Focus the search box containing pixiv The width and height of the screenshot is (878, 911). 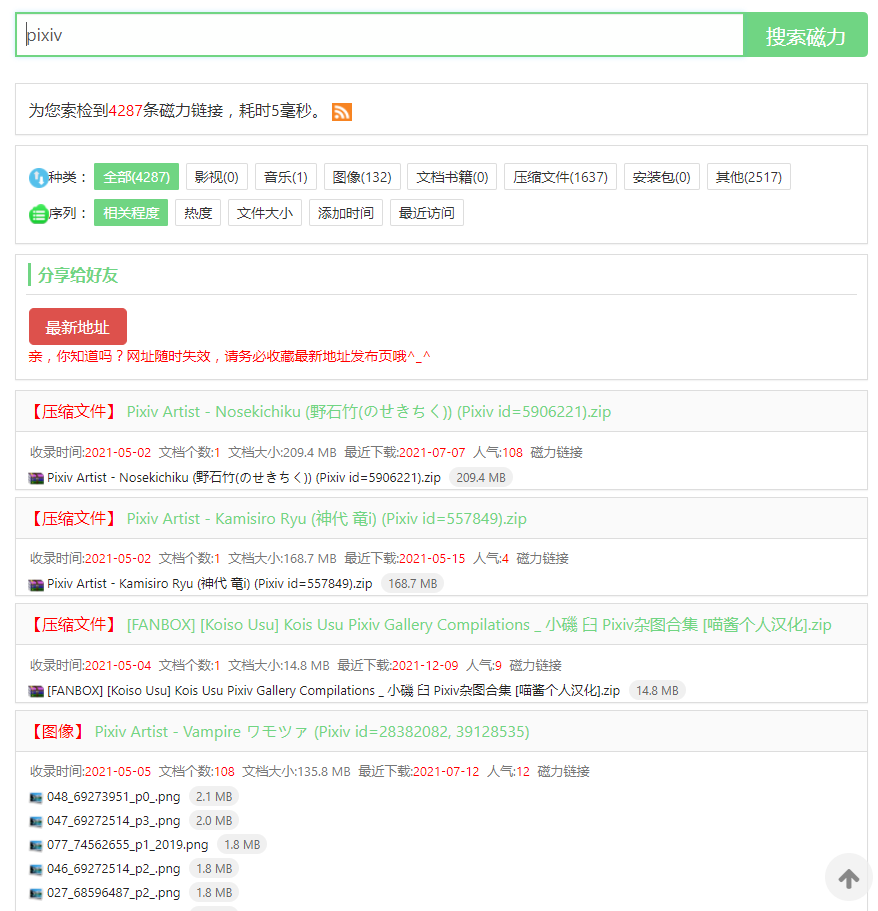coord(379,35)
